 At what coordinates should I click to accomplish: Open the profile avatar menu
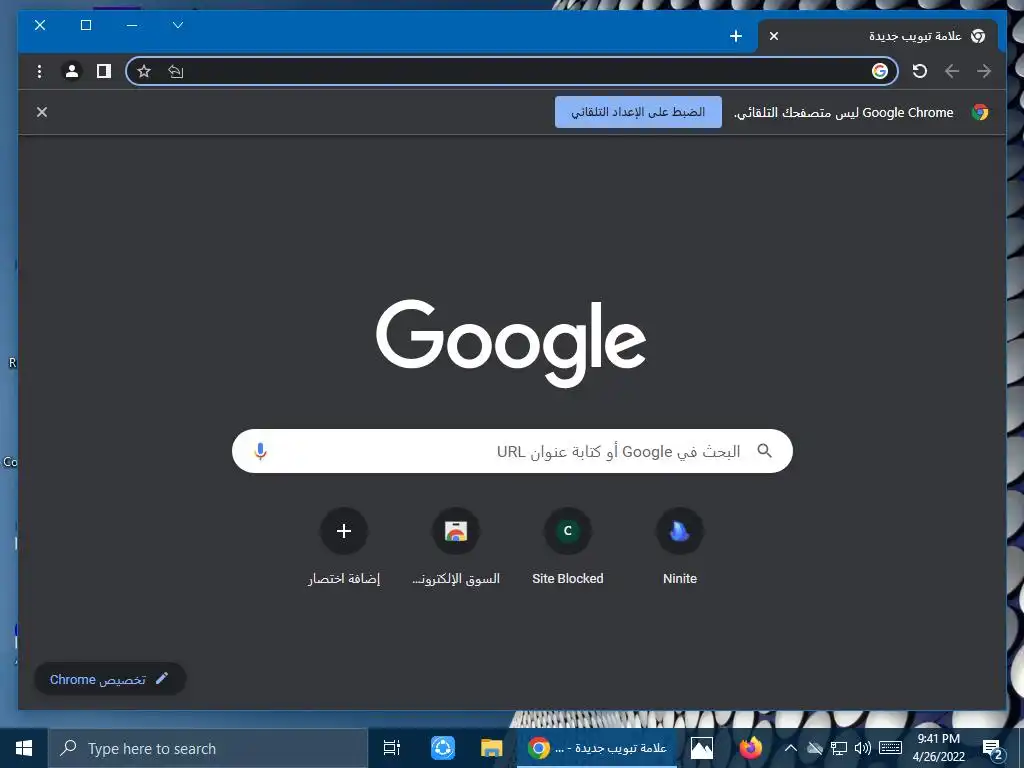pos(72,71)
